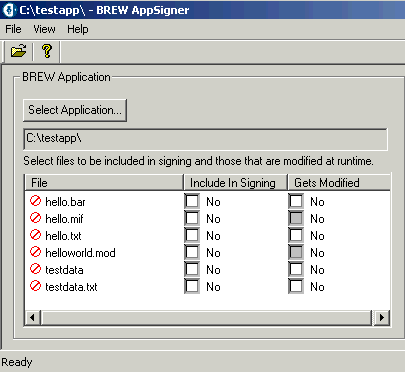Click the red prohibited icon beside hello.mif
The width and height of the screenshot is (405, 372).
click(35, 218)
